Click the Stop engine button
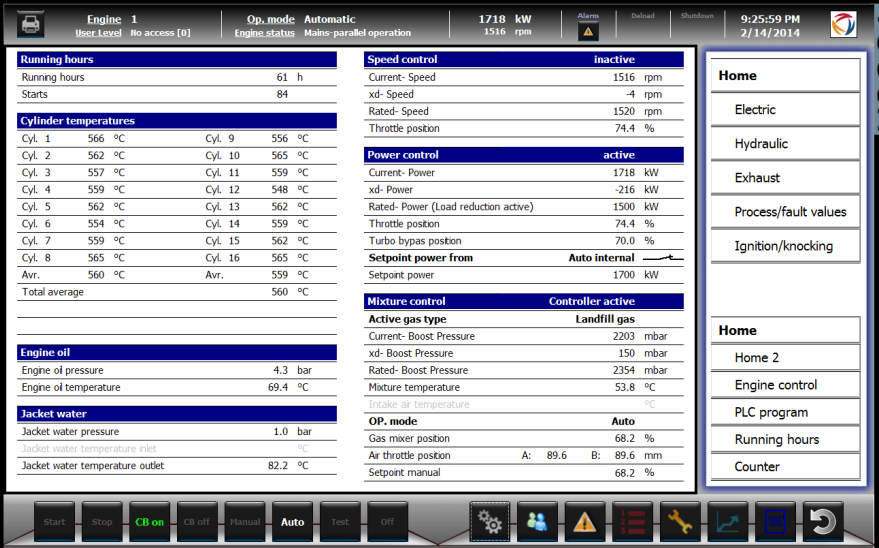The height and width of the screenshot is (548, 879). [102, 522]
